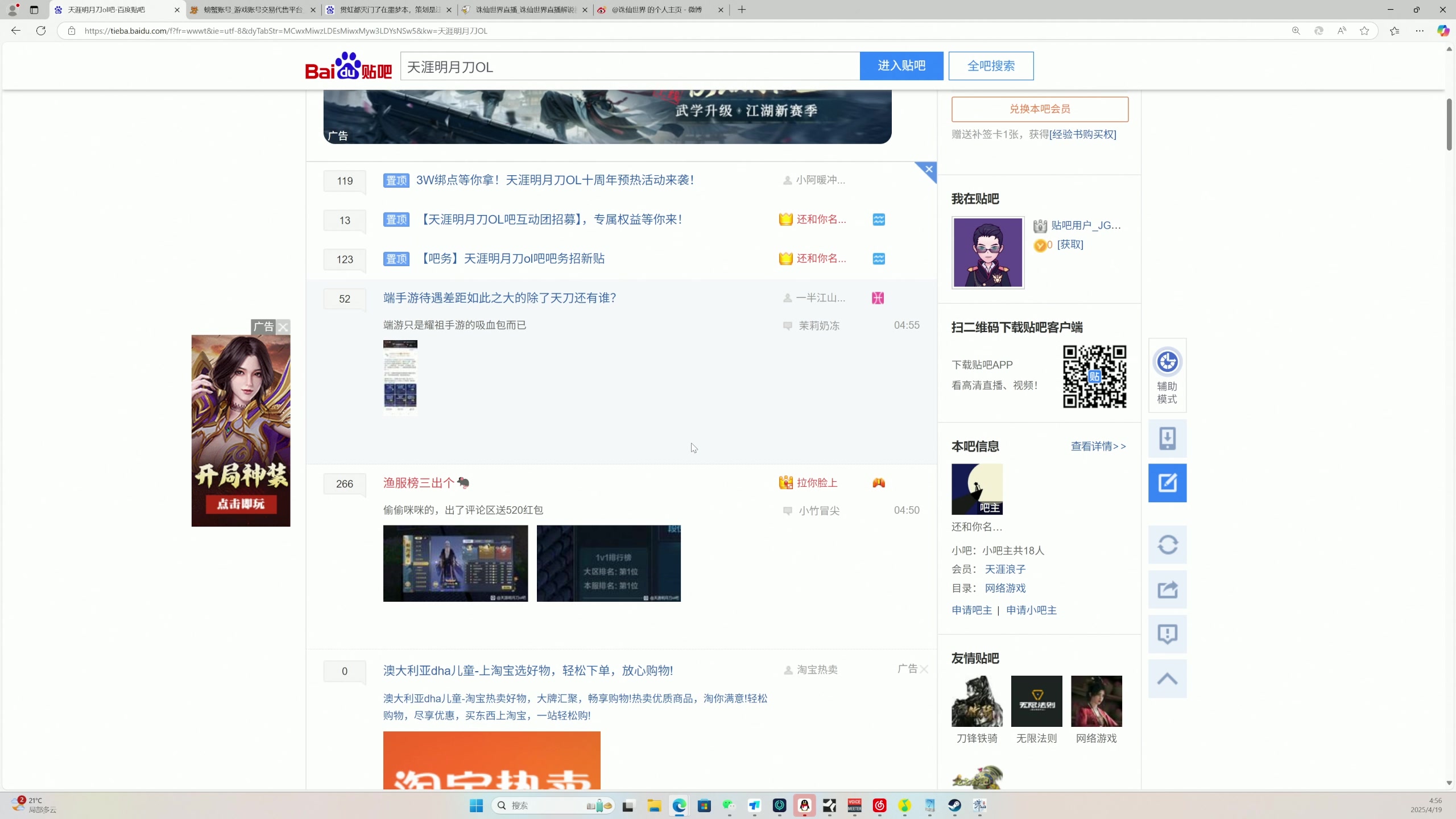Click the download app sidebar icon
The width and height of the screenshot is (1456, 819).
tap(1167, 439)
